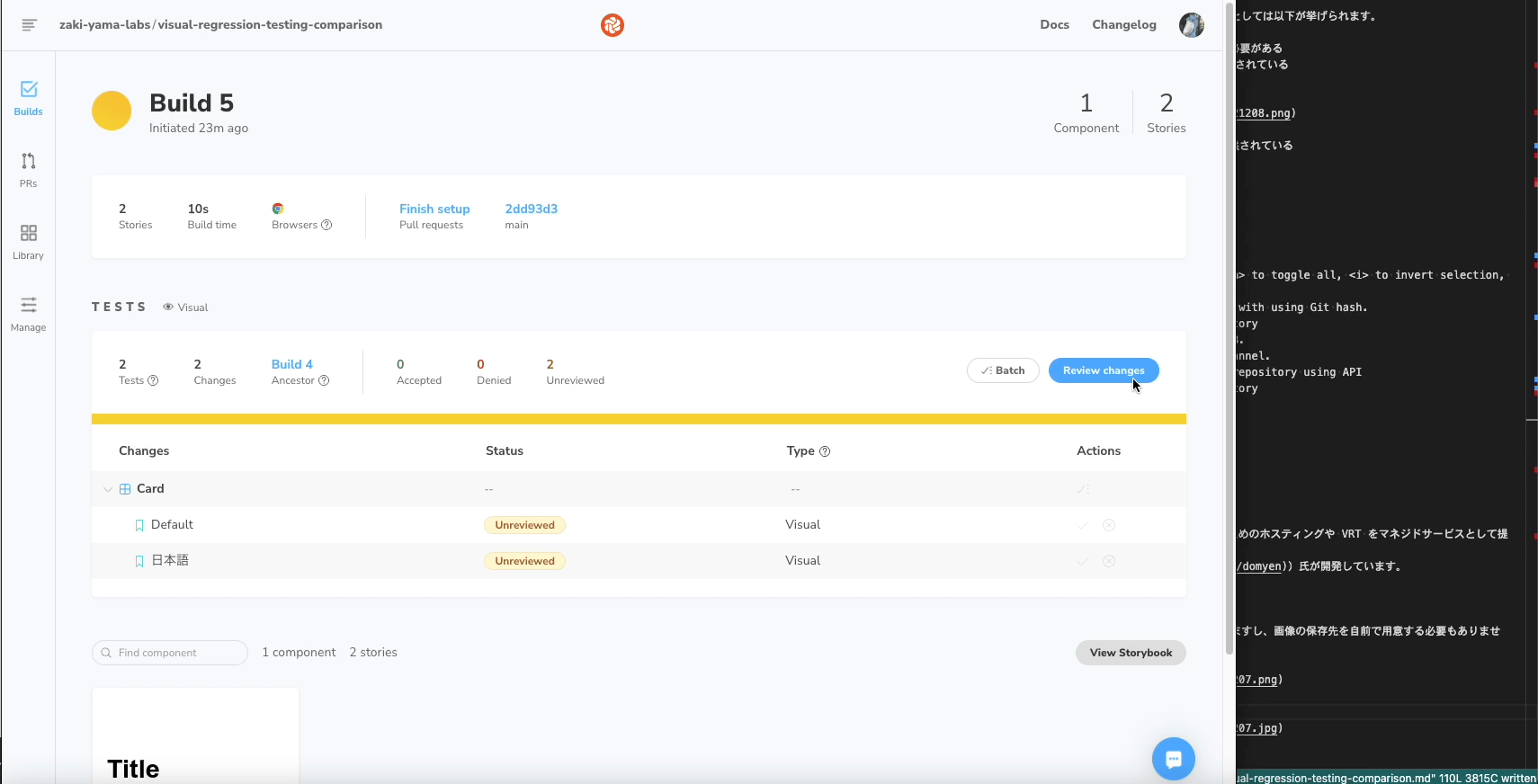Open the chat support widget
Image resolution: width=1538 pixels, height=784 pixels.
[1174, 759]
